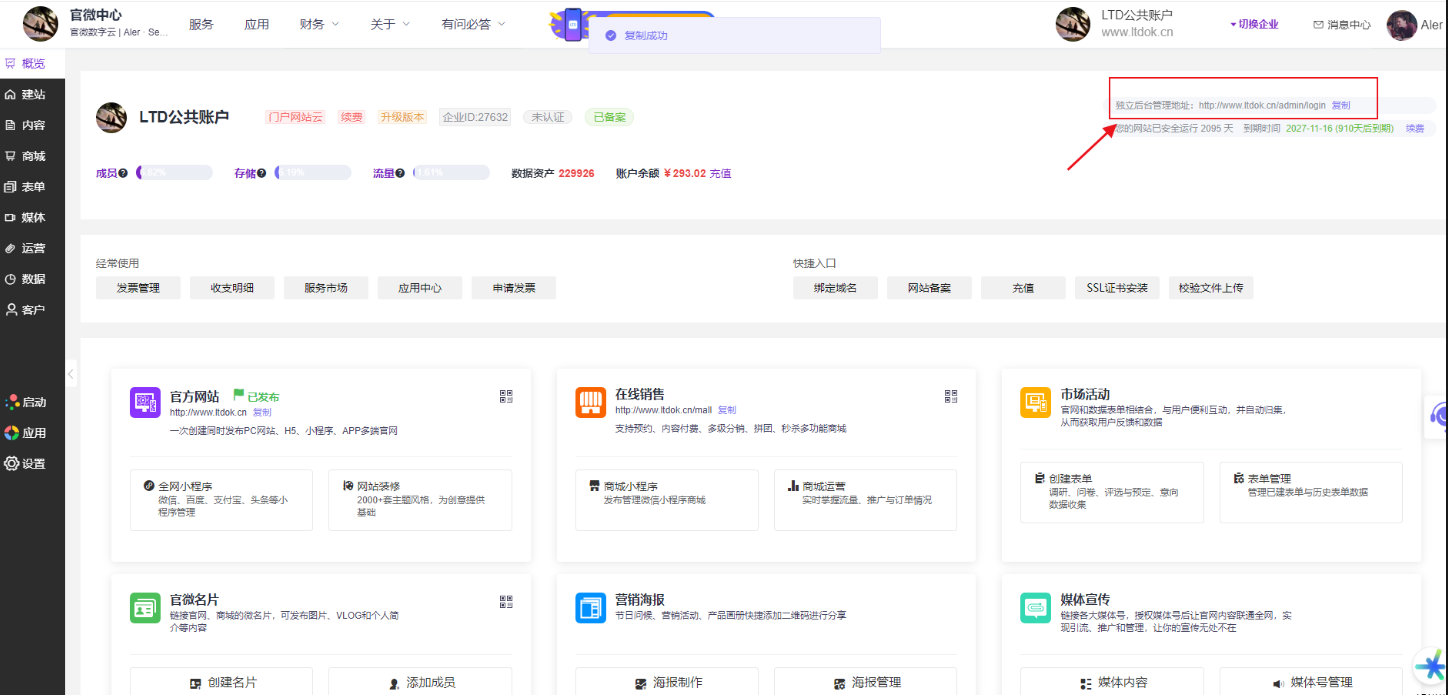Image resolution: width=1448 pixels, height=695 pixels.
Task: Expand the 财务 dropdown menu
Action: click(x=319, y=24)
